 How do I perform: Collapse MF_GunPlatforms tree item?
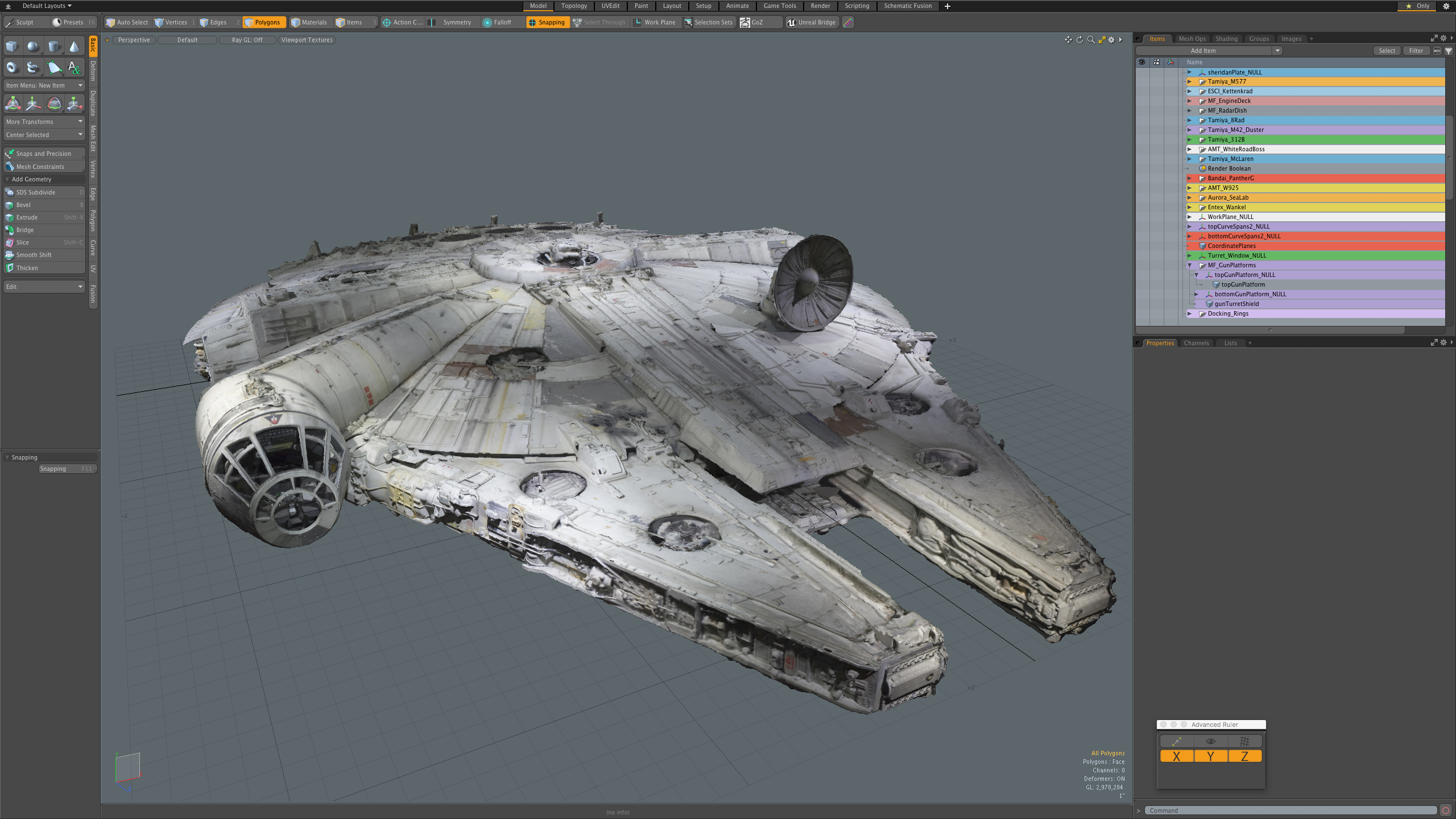pyautogui.click(x=1189, y=265)
